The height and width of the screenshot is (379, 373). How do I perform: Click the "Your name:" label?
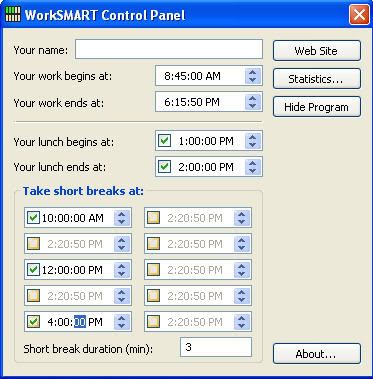[41, 50]
